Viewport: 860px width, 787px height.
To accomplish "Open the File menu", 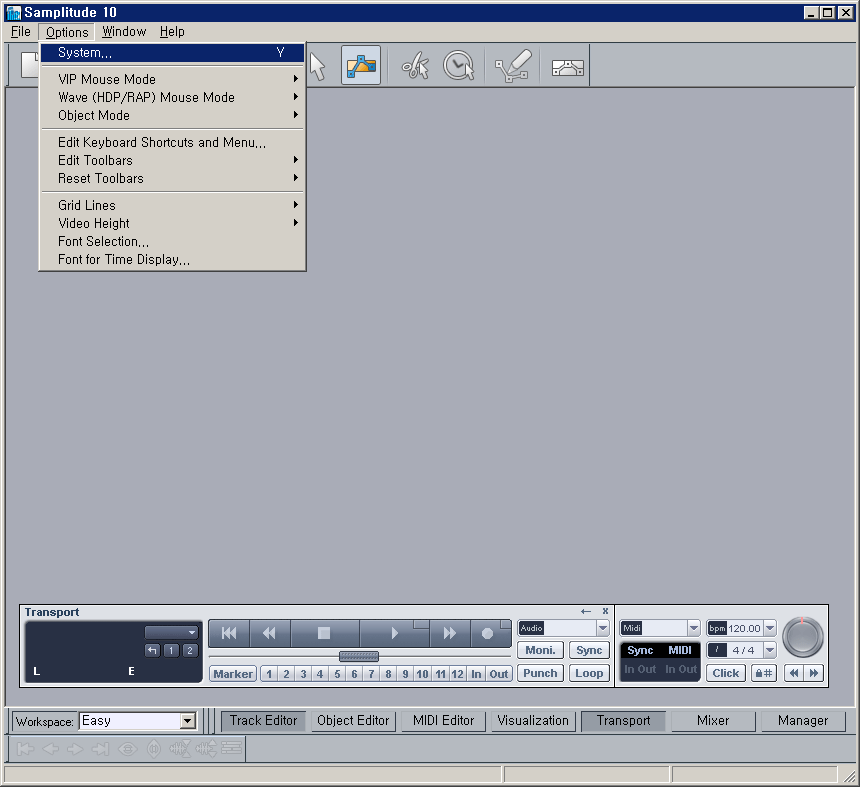I will coord(21,32).
